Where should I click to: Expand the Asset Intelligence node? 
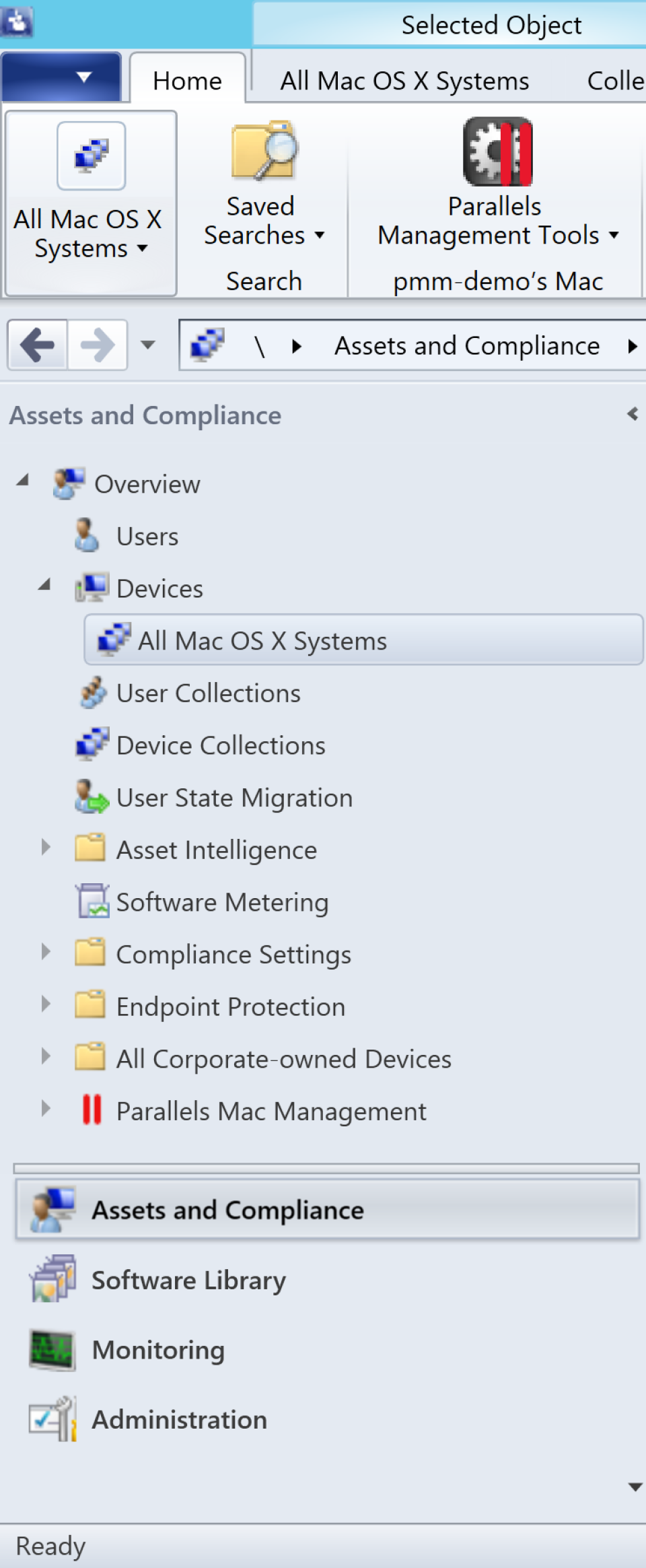click(46, 847)
